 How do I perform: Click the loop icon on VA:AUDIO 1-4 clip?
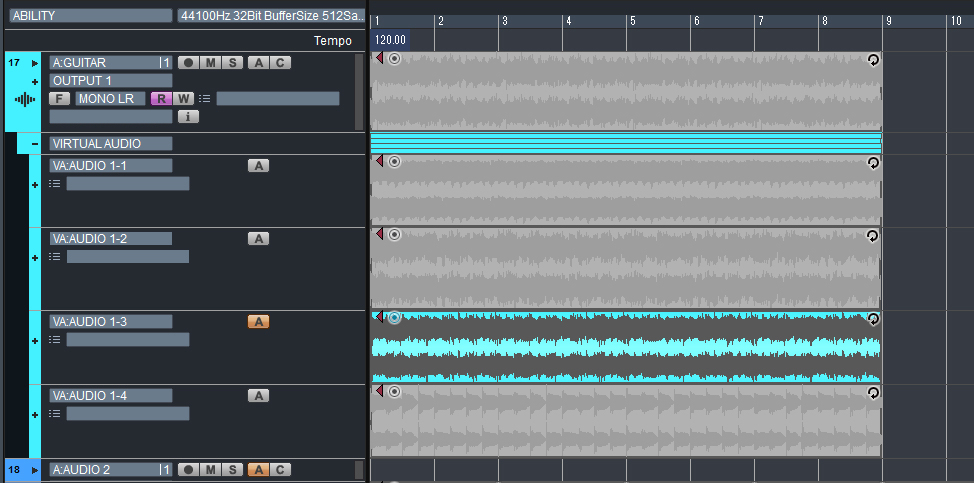point(873,393)
